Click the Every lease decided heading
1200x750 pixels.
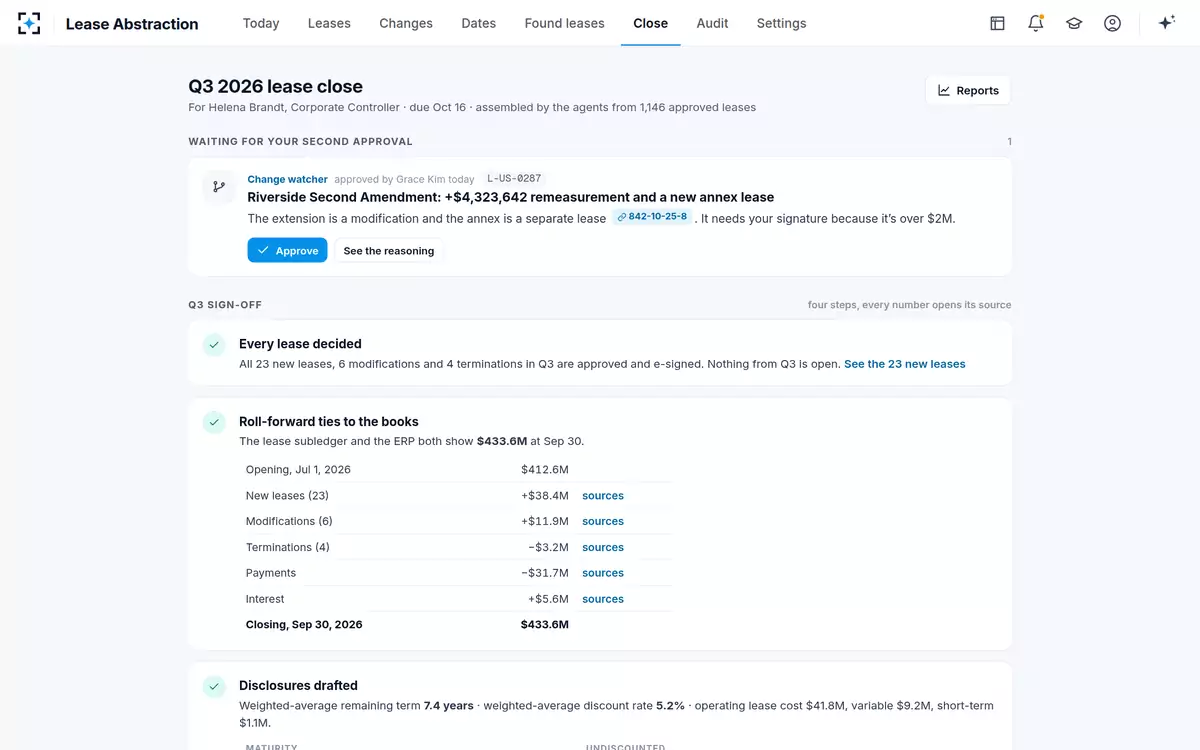tap(300, 343)
